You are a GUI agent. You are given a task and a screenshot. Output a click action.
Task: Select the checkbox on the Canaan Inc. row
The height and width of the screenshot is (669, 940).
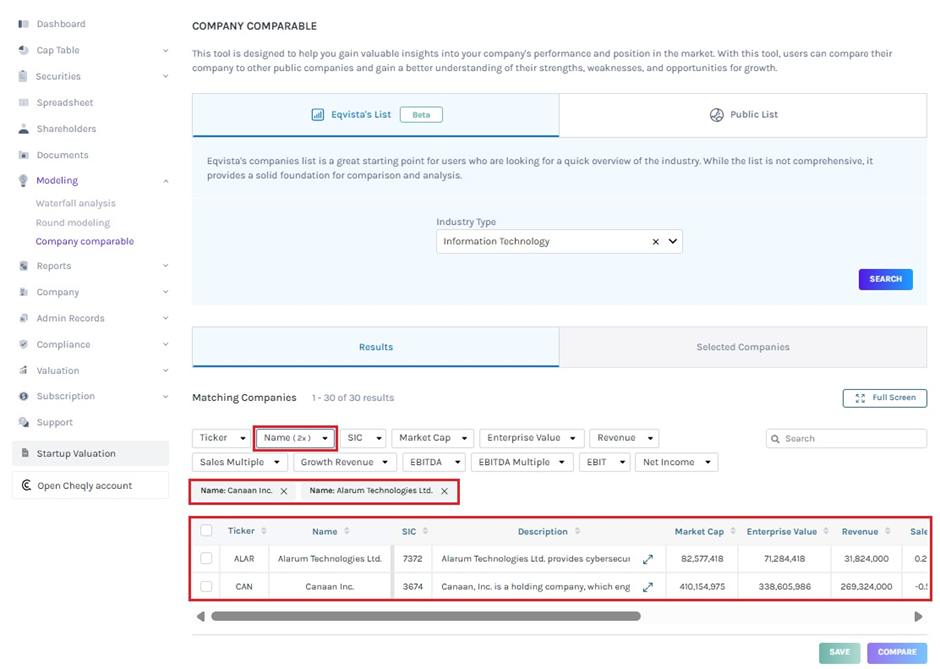click(206, 586)
